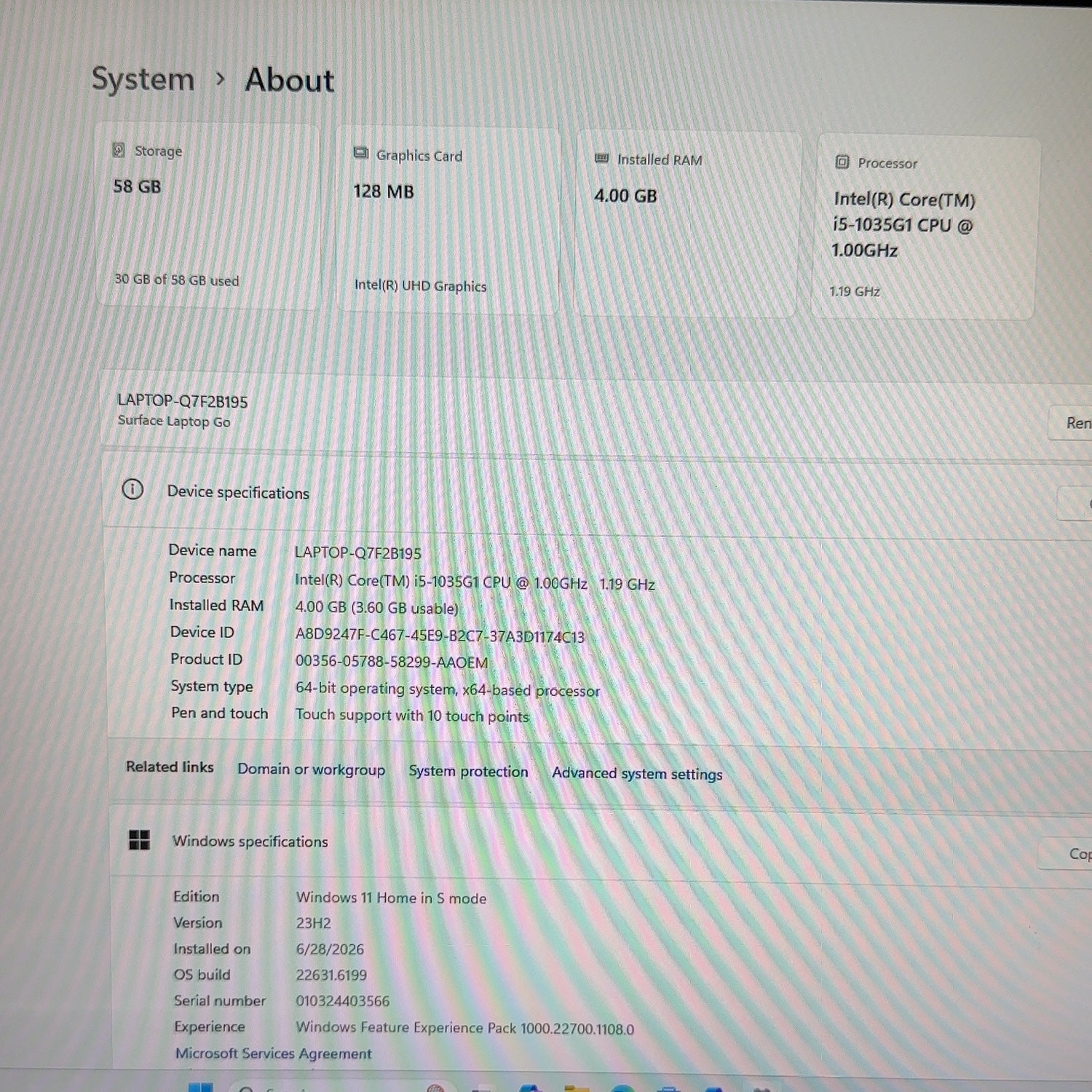Screen dimensions: 1092x1092
Task: Select 'Touch support with 10 touch points'
Action: [x=412, y=715]
